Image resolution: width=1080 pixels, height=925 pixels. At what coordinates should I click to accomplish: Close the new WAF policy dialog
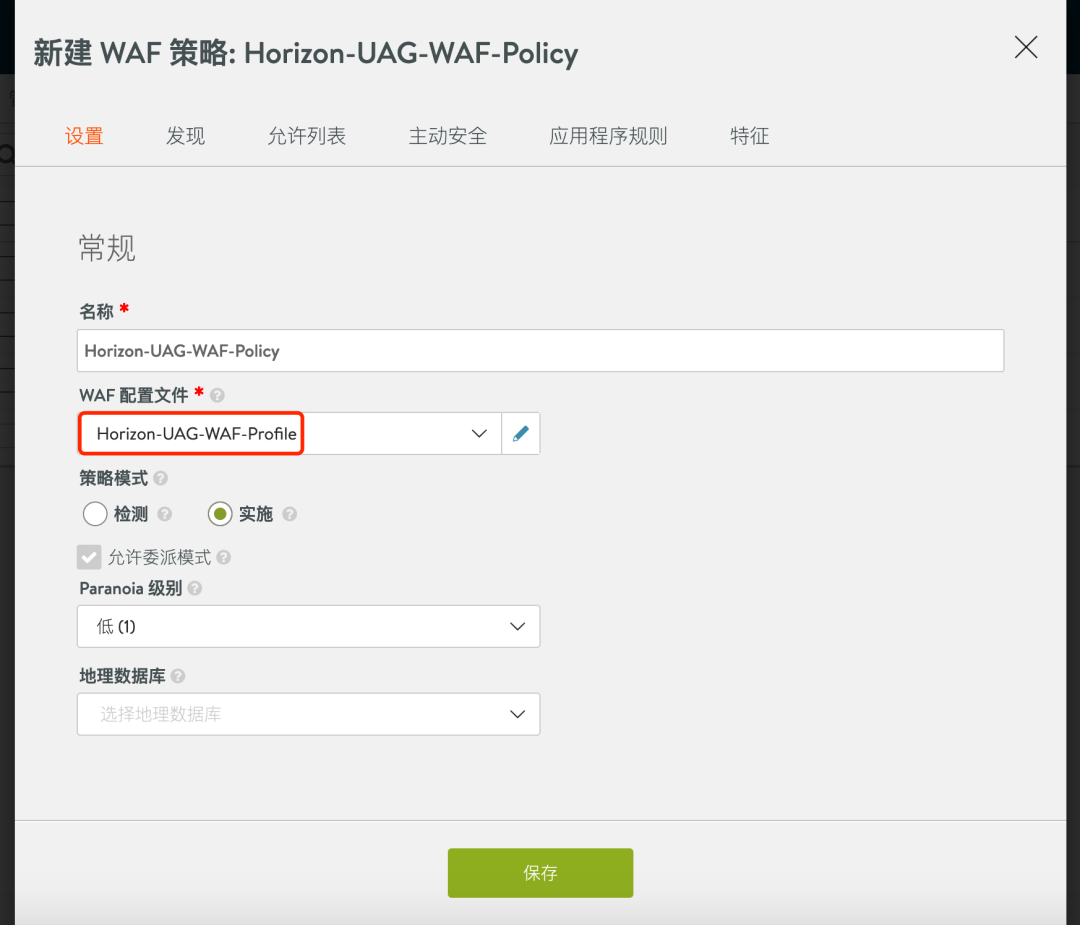[x=1026, y=48]
